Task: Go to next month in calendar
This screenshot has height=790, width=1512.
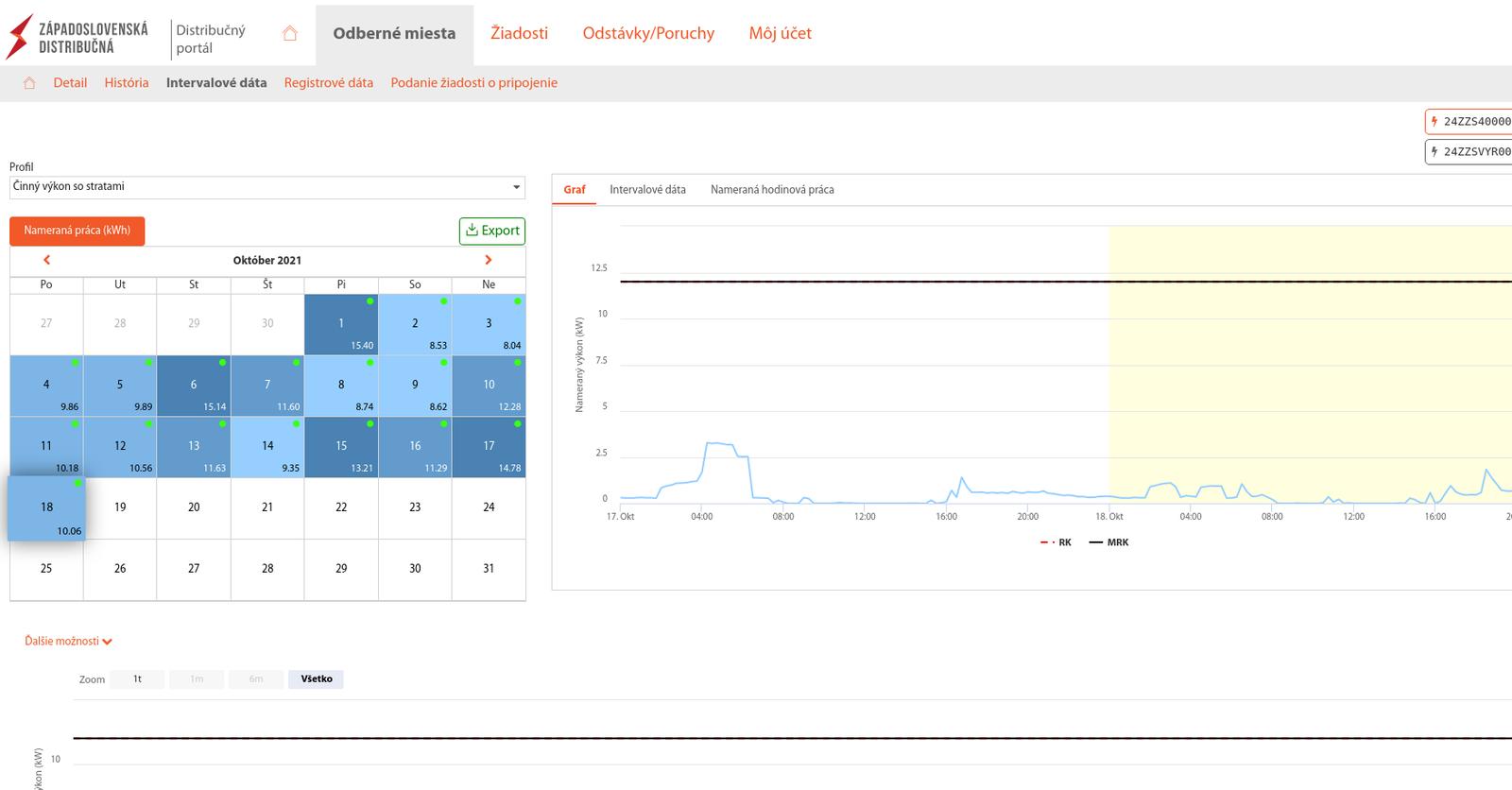Action: point(488,260)
